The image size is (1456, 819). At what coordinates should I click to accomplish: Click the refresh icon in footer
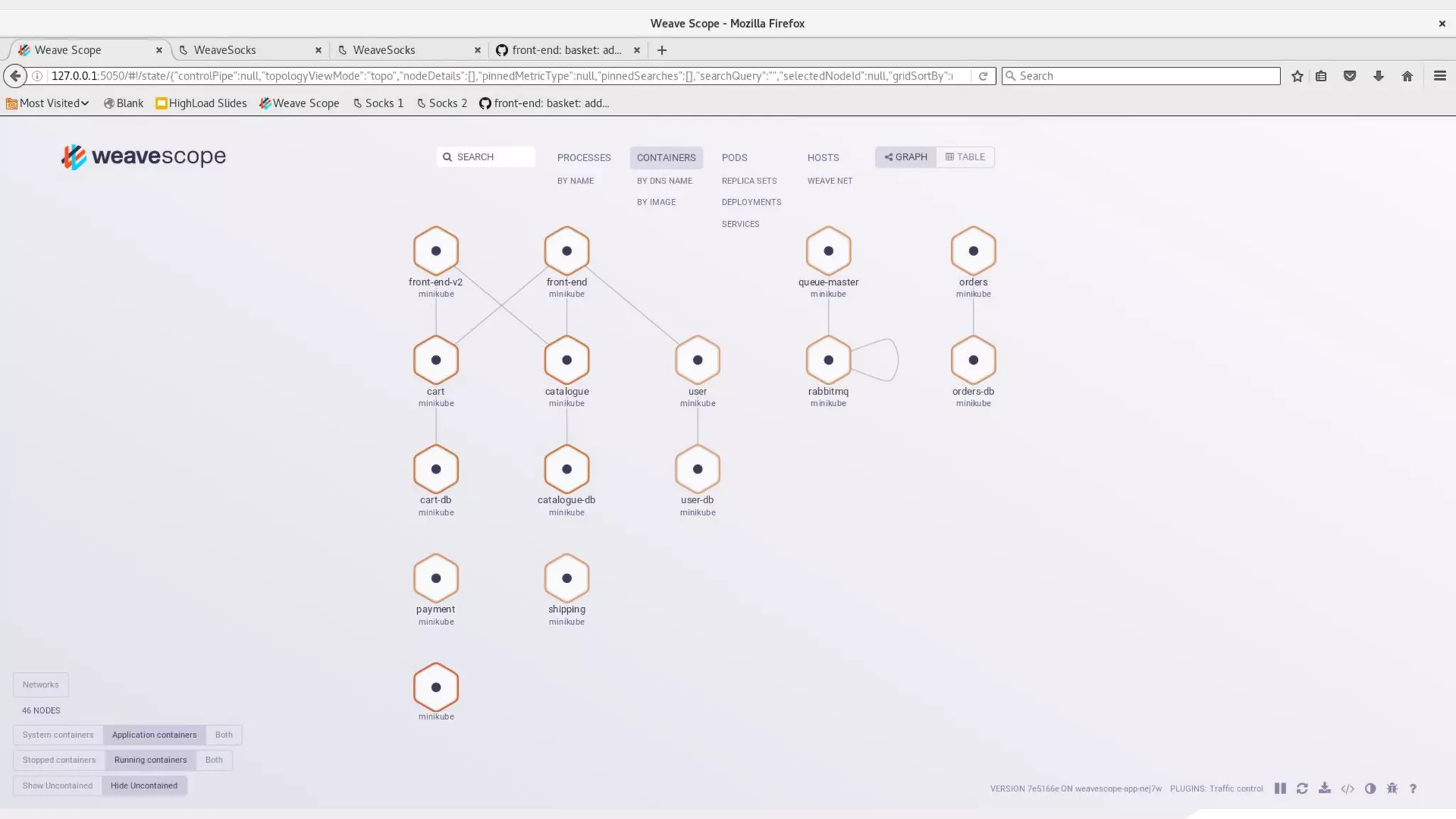[1302, 788]
